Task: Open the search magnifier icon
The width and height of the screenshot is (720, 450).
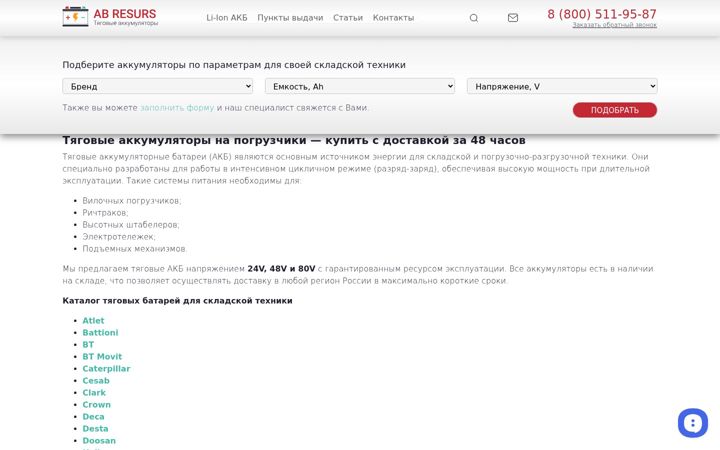Action: [474, 18]
